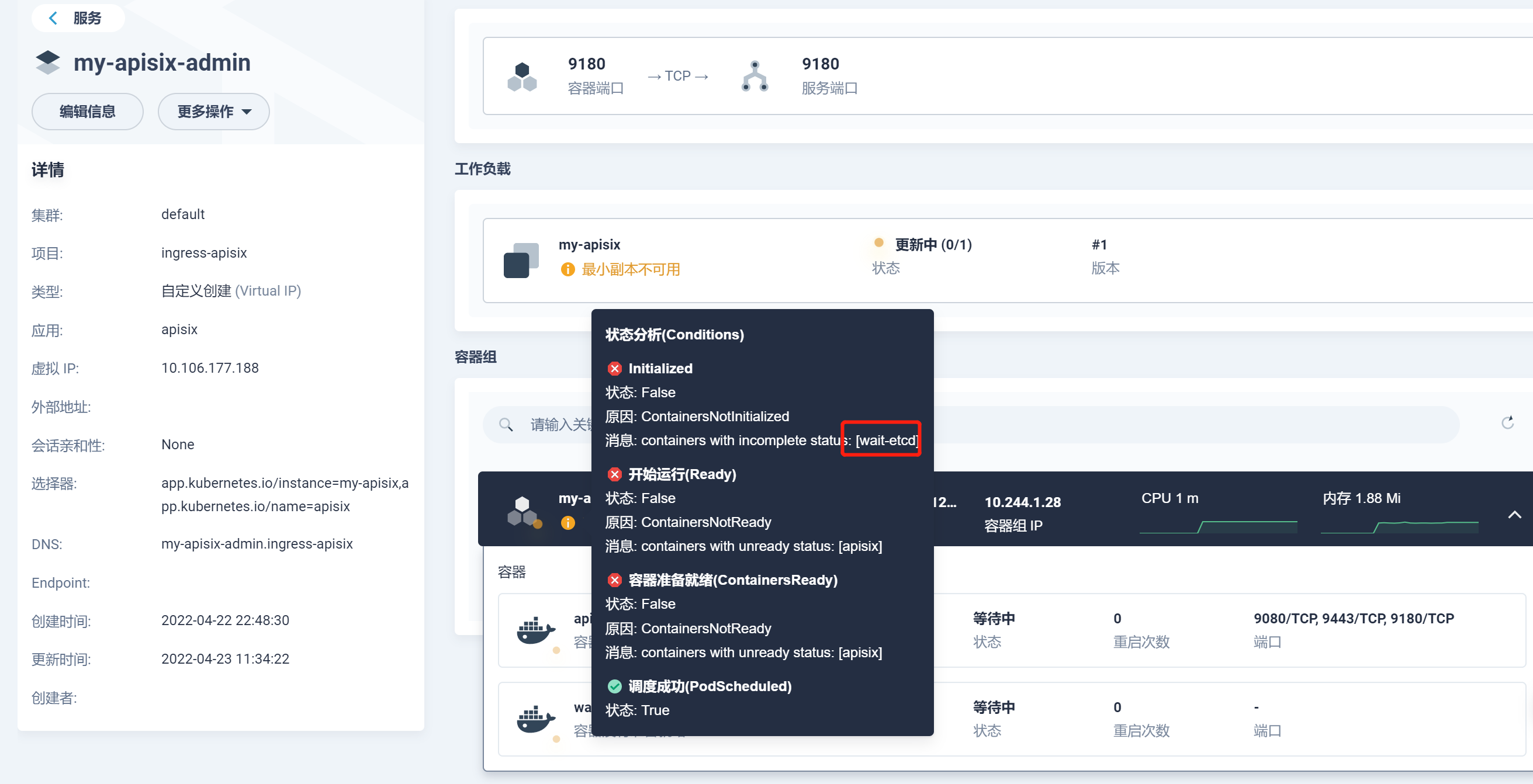Viewport: 1533px width, 784px height.
Task: Click the workload version #1
Action: [1099, 244]
